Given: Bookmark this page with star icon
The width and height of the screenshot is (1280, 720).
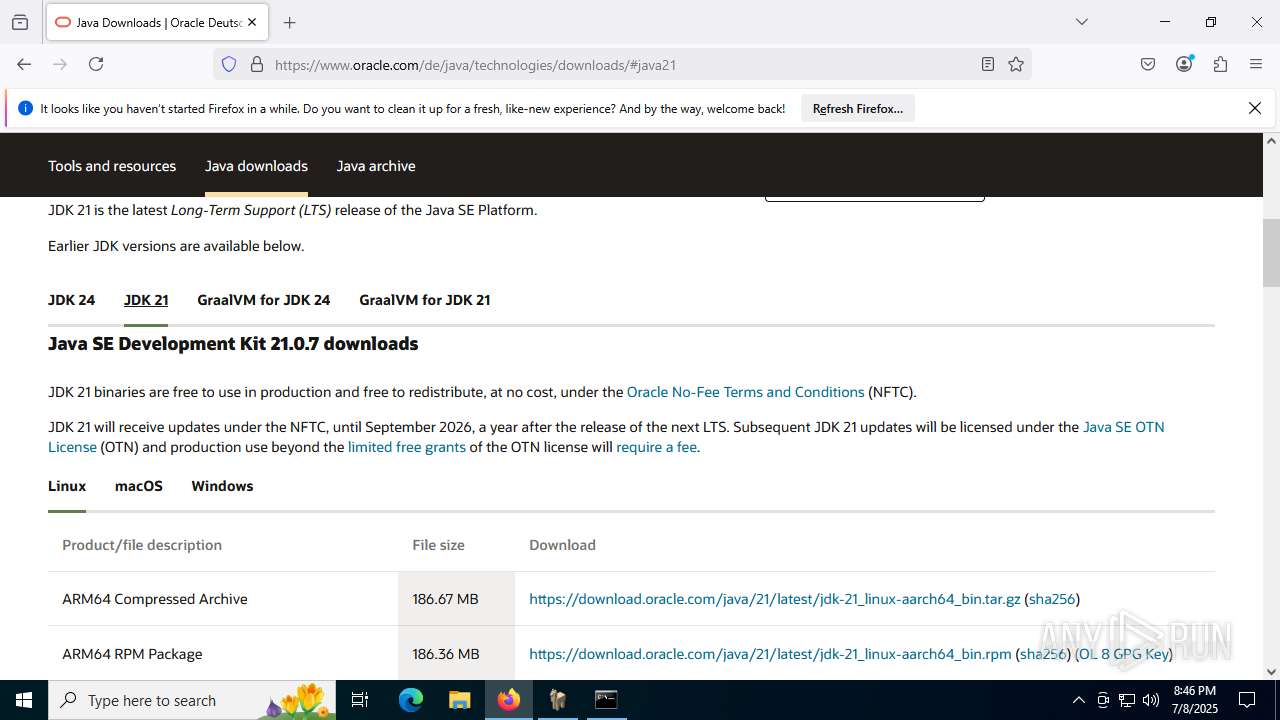Looking at the screenshot, I should pyautogui.click(x=1016, y=64).
